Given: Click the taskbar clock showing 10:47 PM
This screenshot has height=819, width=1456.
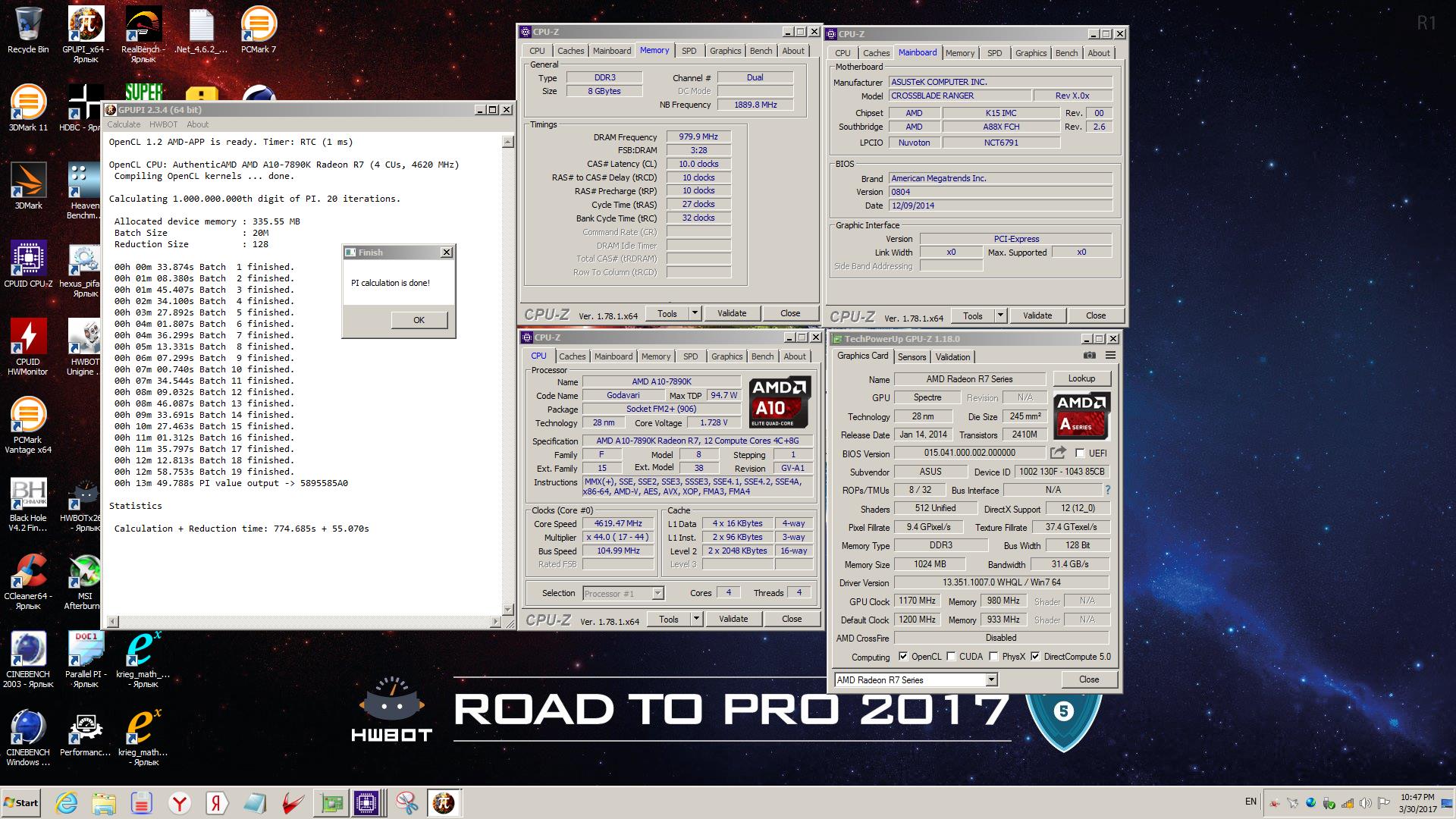Looking at the screenshot, I should (x=1417, y=803).
